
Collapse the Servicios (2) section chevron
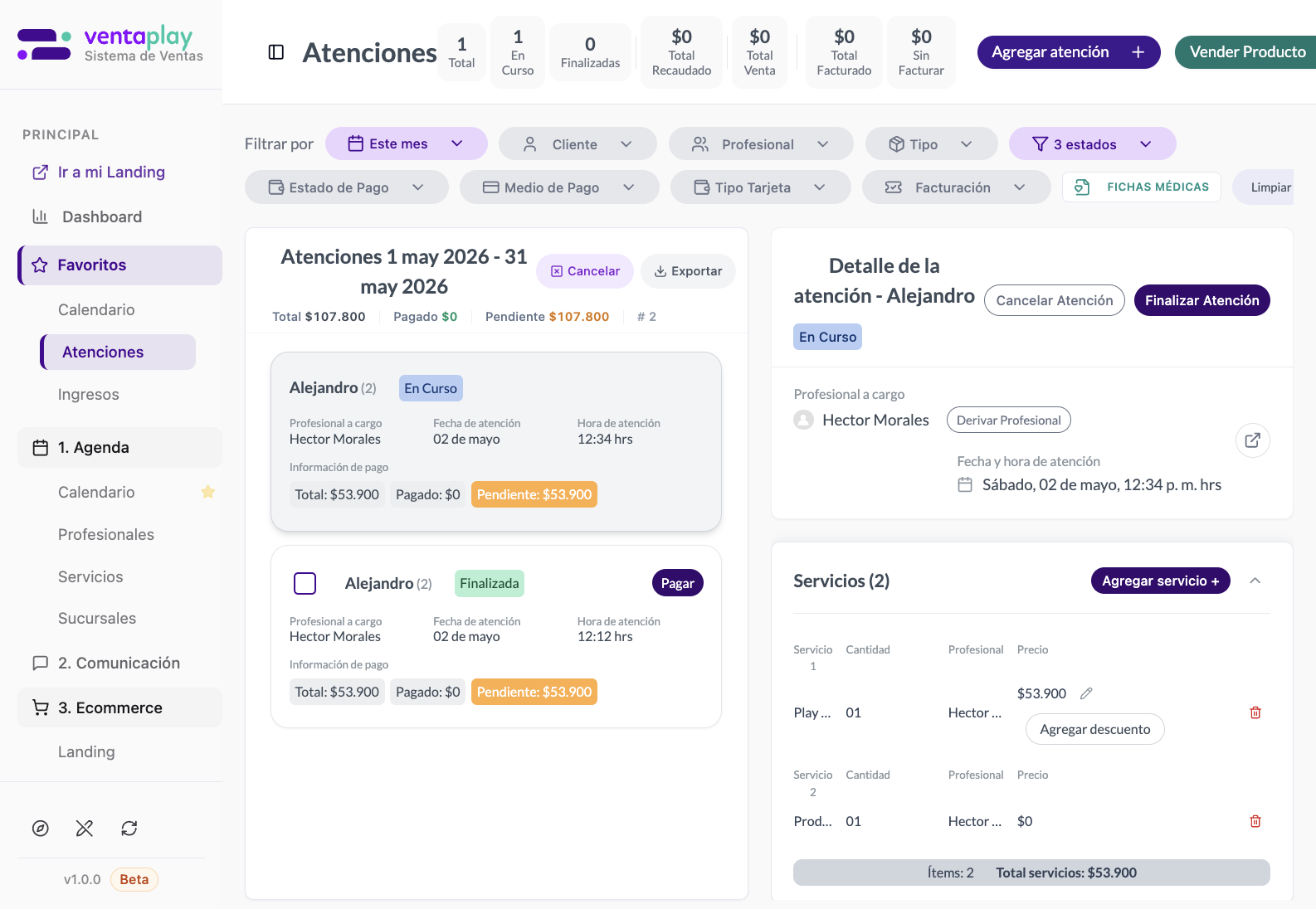pyautogui.click(x=1255, y=581)
